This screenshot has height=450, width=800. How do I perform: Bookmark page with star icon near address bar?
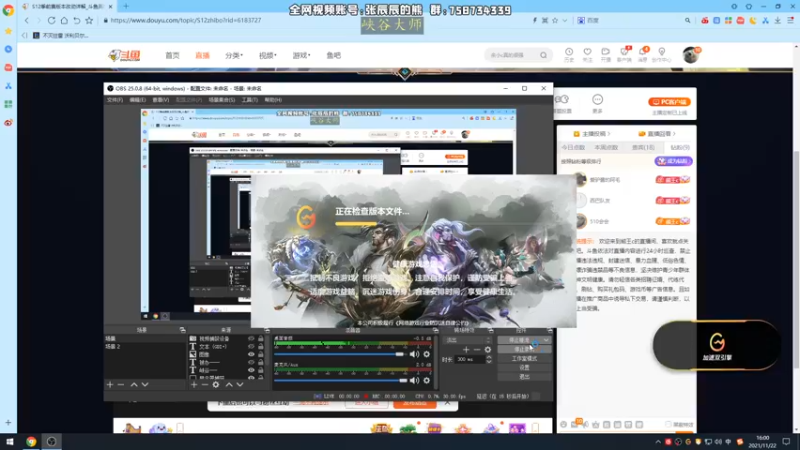pos(89,20)
